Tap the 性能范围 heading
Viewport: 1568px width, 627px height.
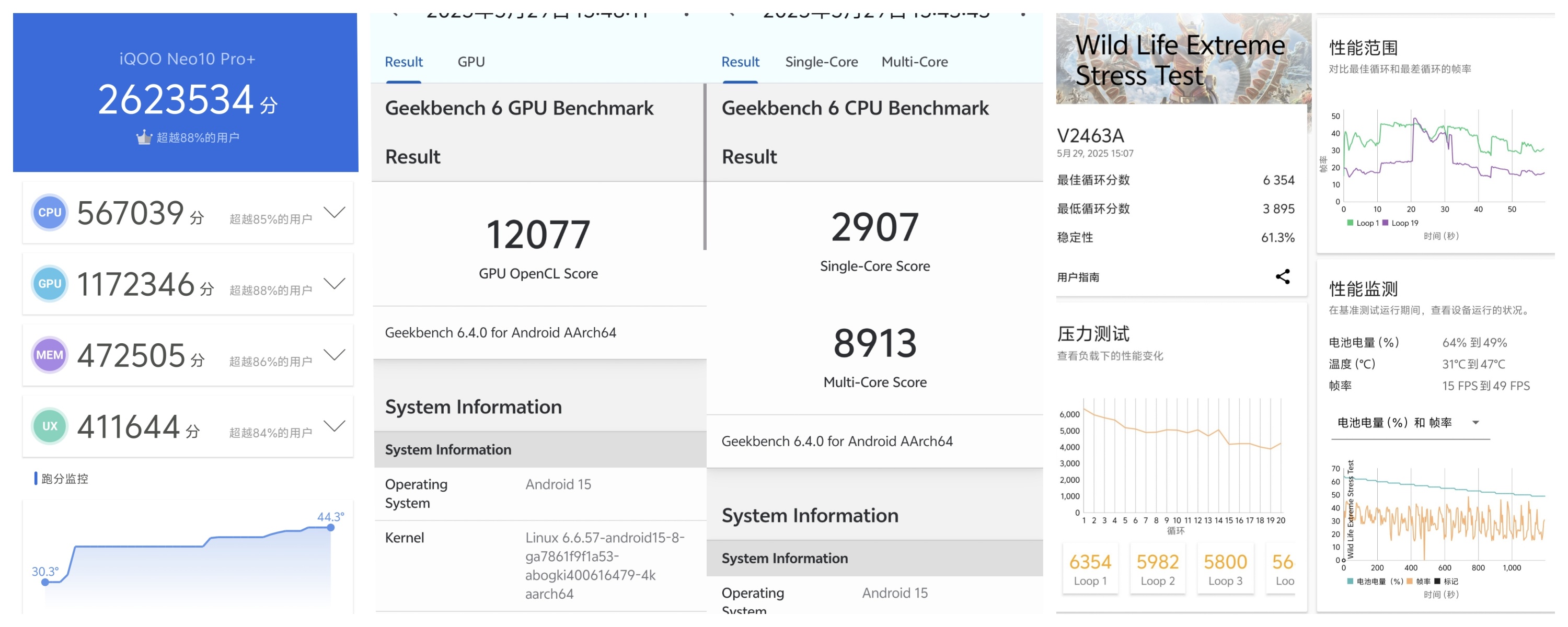click(x=1363, y=48)
